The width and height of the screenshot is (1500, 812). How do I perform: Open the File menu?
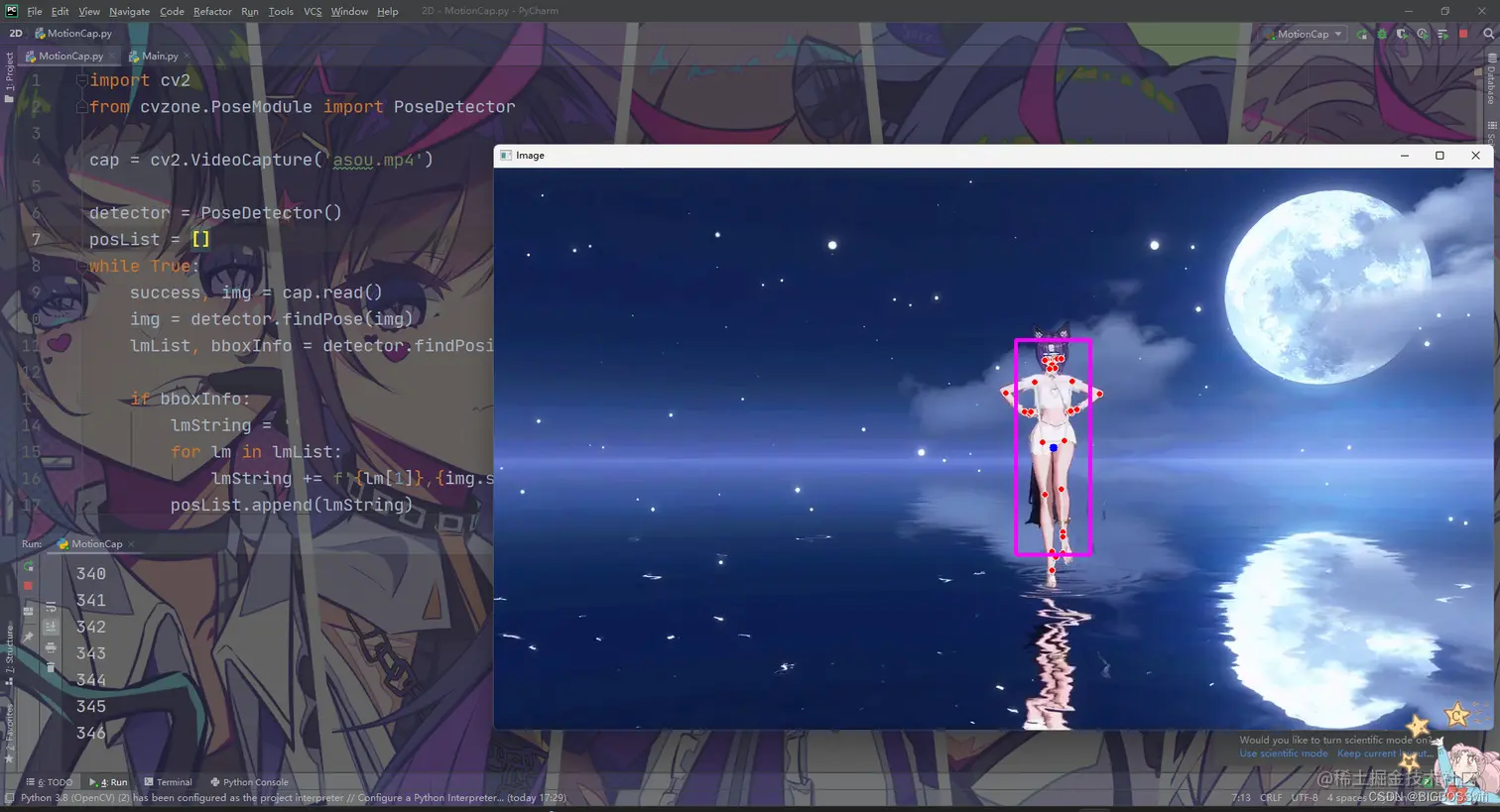35,11
